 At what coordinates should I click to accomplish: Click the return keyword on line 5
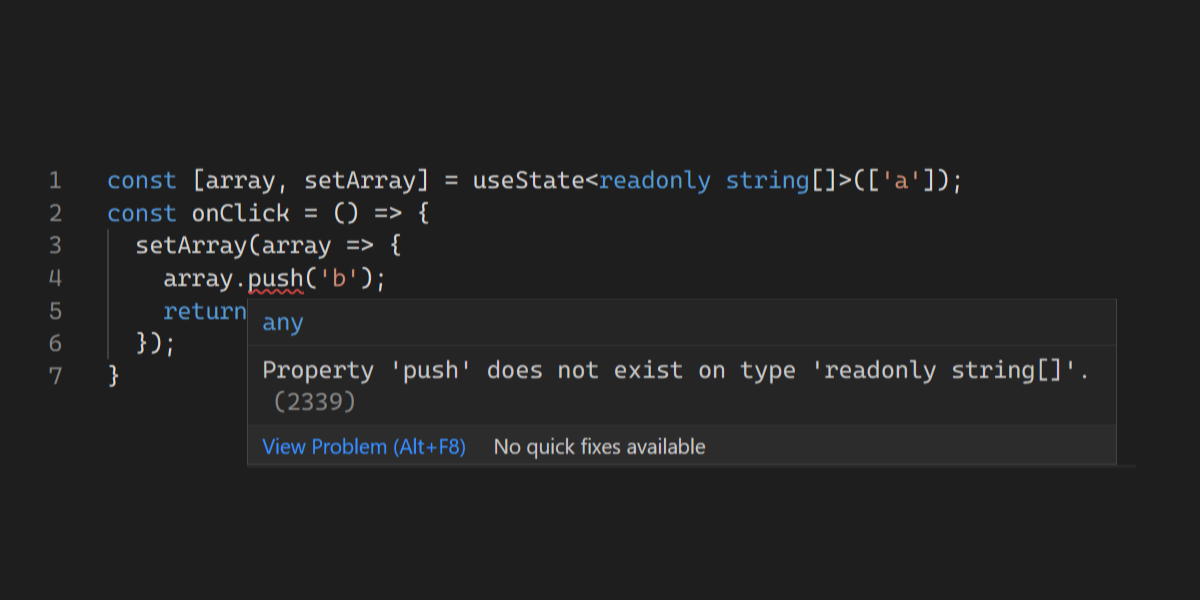[x=205, y=311]
